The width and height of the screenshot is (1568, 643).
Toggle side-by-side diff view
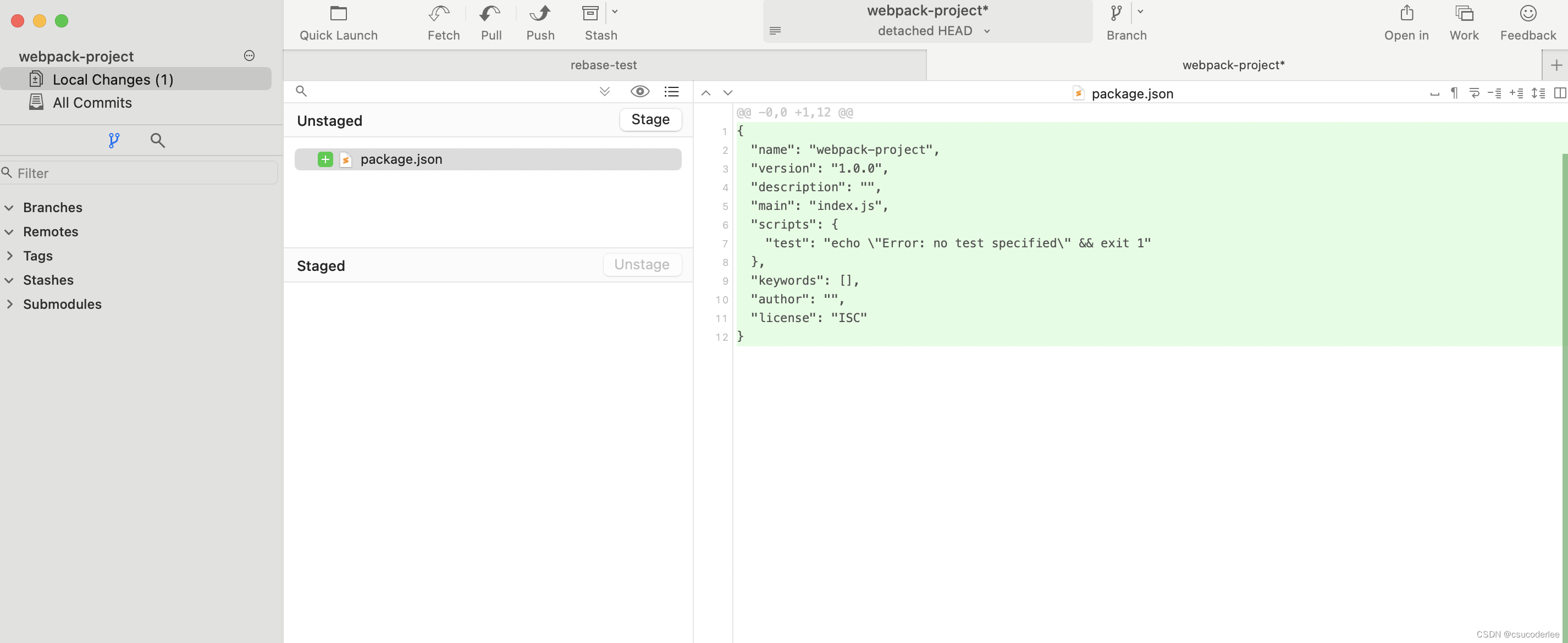click(1559, 93)
